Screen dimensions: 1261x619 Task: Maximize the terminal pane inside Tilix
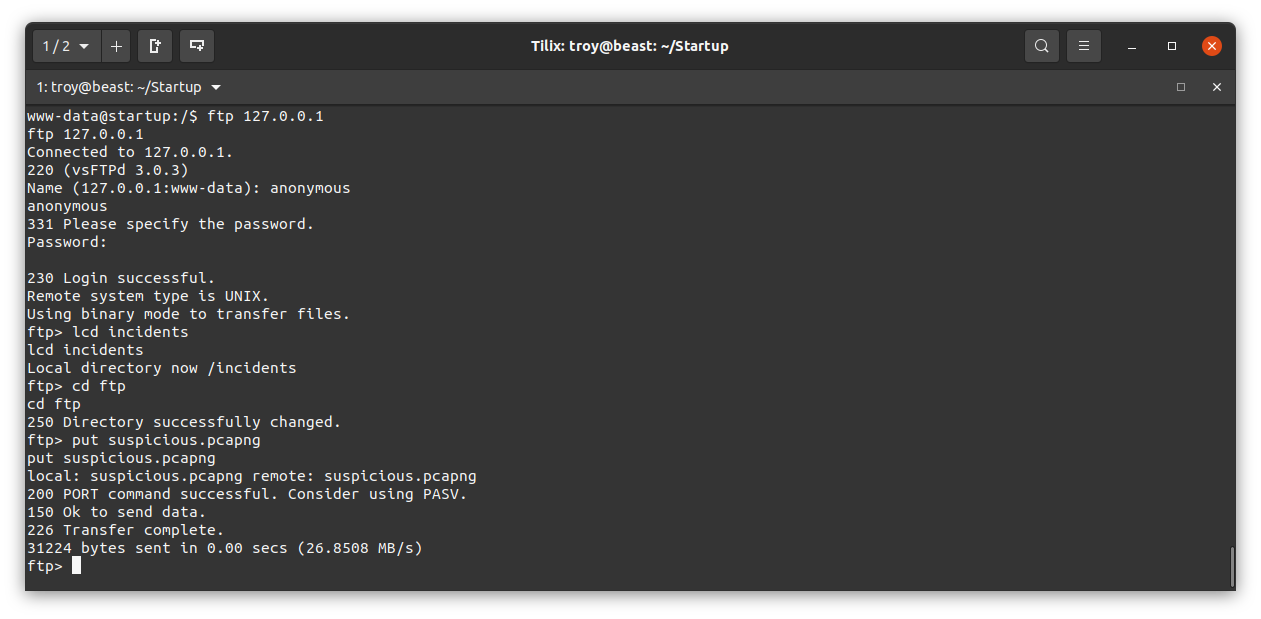tap(1181, 87)
